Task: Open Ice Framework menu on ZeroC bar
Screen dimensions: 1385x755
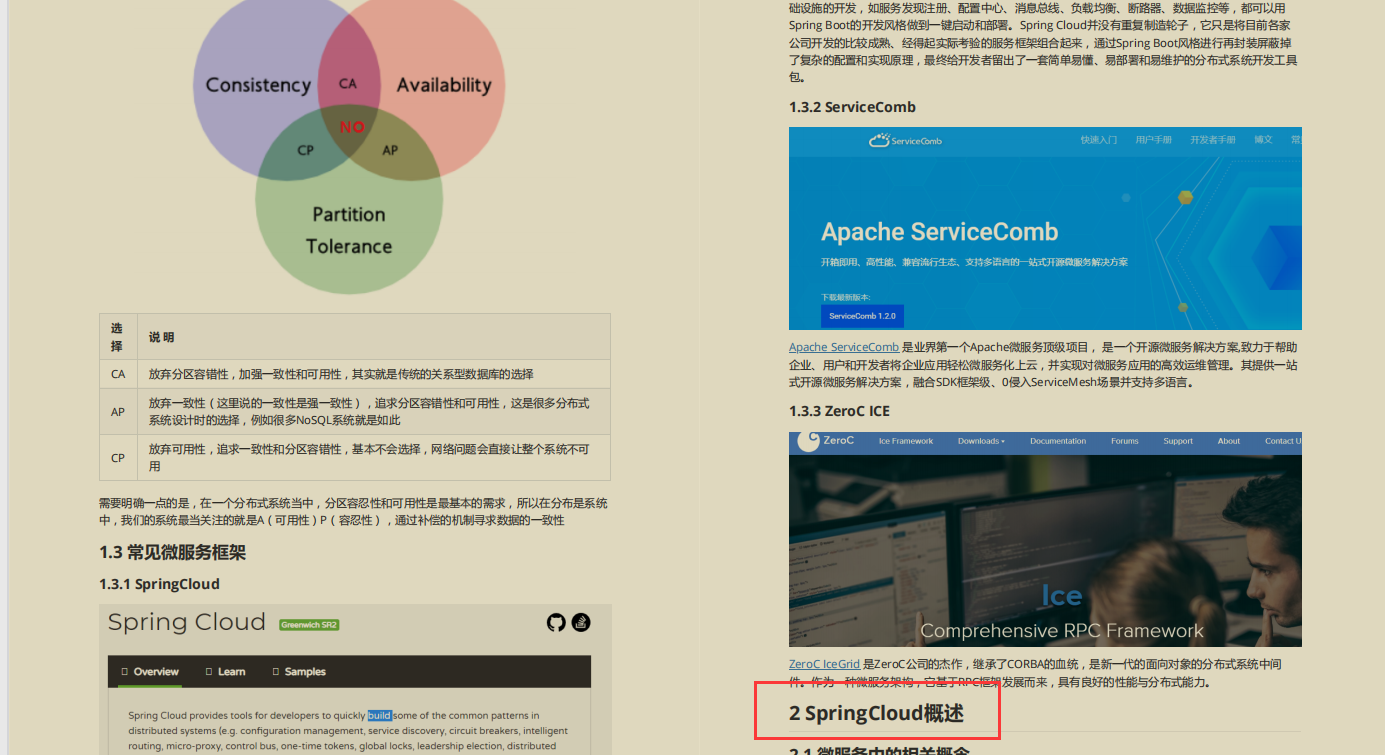Action: (905, 441)
